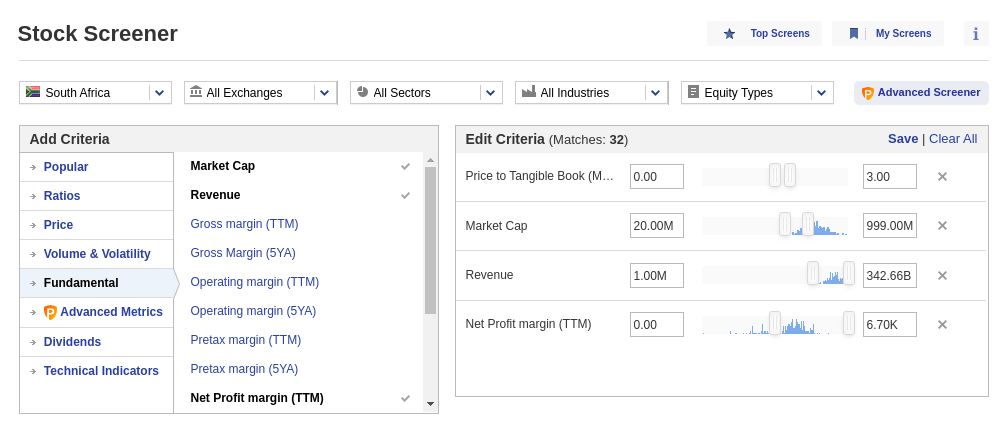The height and width of the screenshot is (431, 1006).
Task: Remove the Revenue criterion
Action: coord(942,275)
